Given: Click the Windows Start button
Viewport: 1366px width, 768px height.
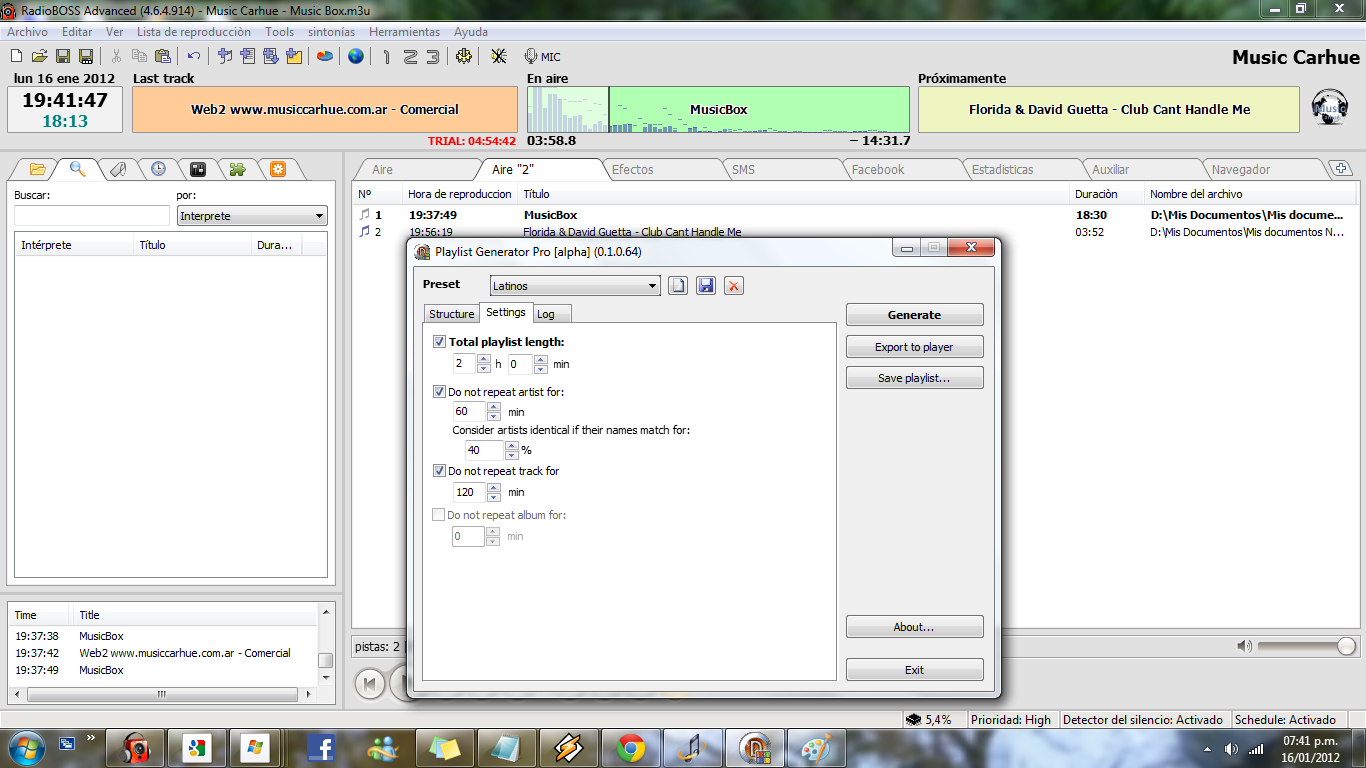Looking at the screenshot, I should point(25,747).
